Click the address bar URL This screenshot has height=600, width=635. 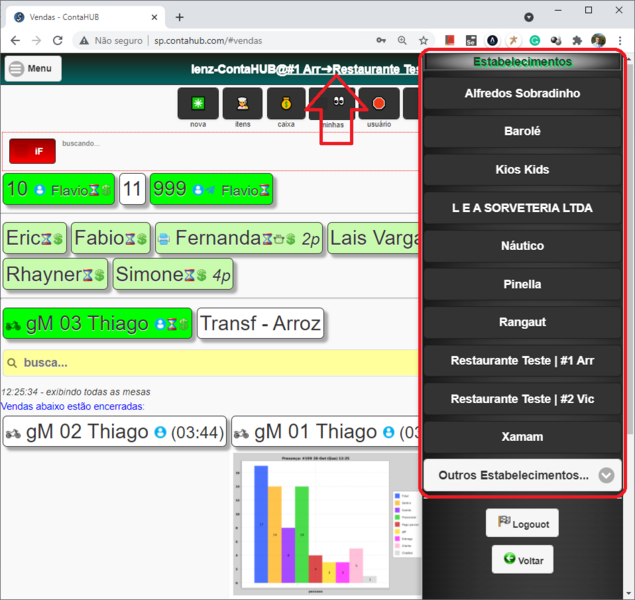pos(208,40)
